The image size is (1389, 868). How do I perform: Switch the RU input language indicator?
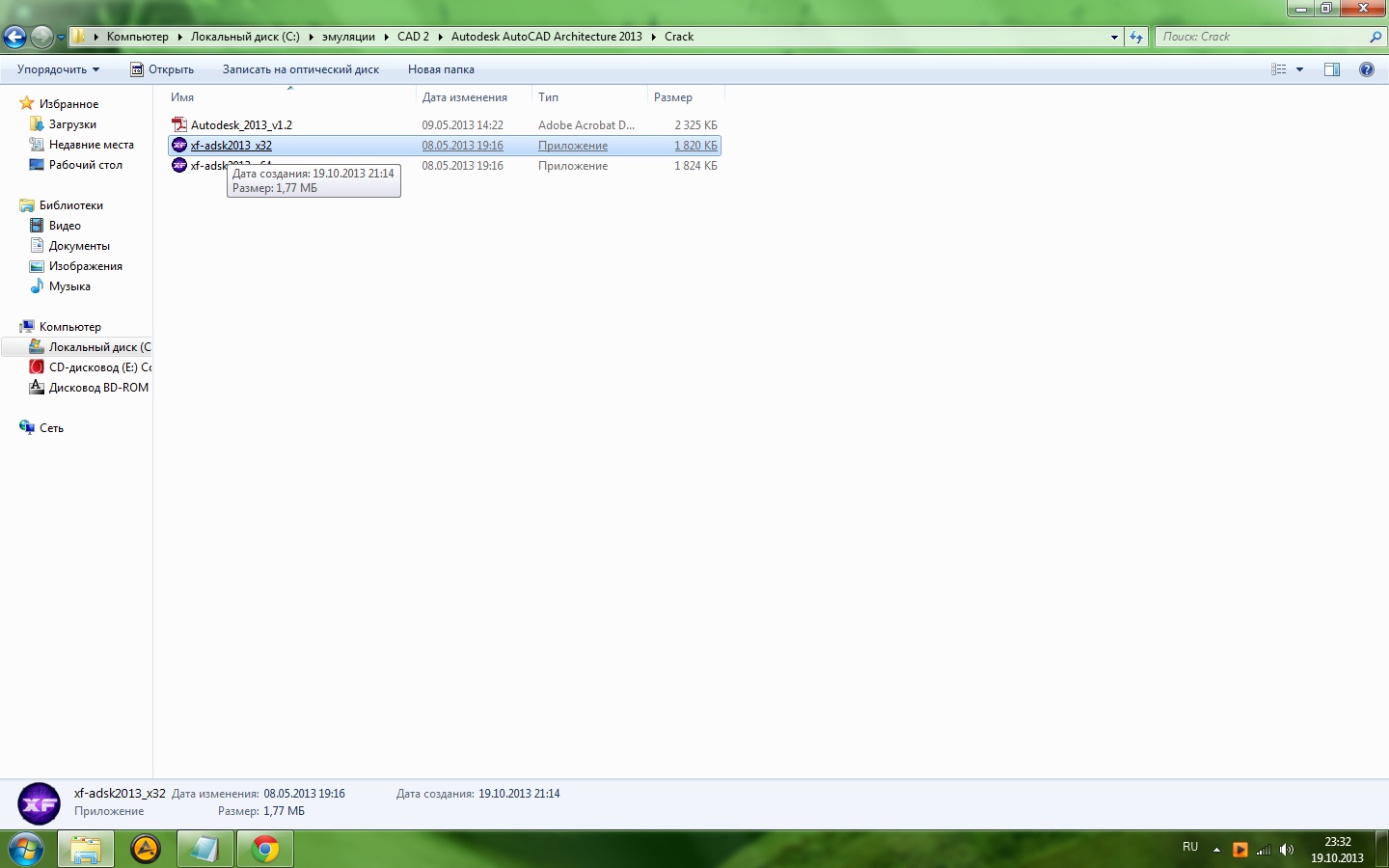point(1190,847)
